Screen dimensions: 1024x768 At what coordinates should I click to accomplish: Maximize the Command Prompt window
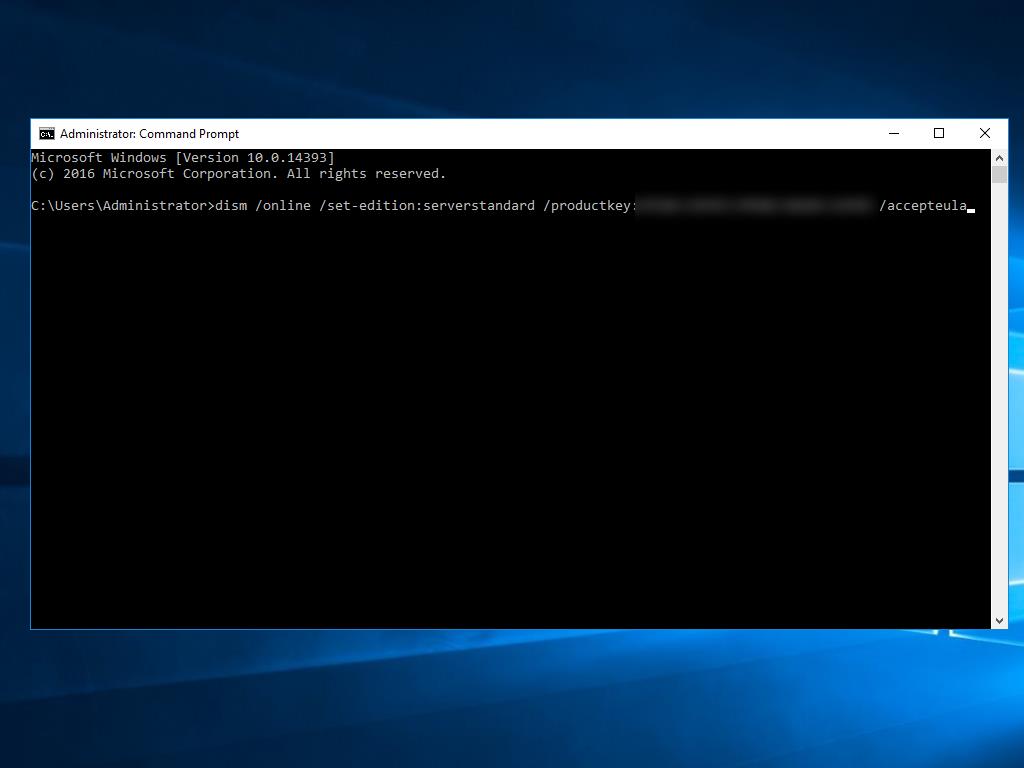939,134
